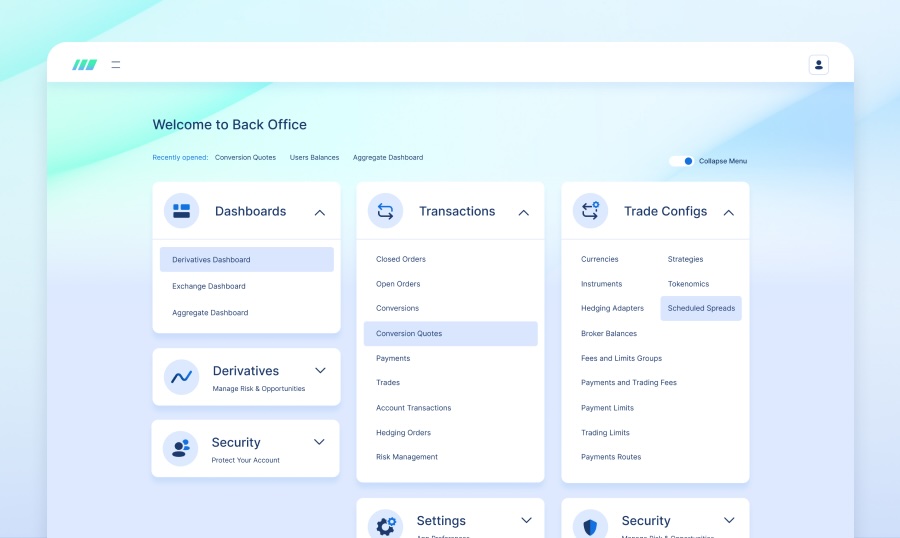Open the hamburger menu icon

[116, 65]
